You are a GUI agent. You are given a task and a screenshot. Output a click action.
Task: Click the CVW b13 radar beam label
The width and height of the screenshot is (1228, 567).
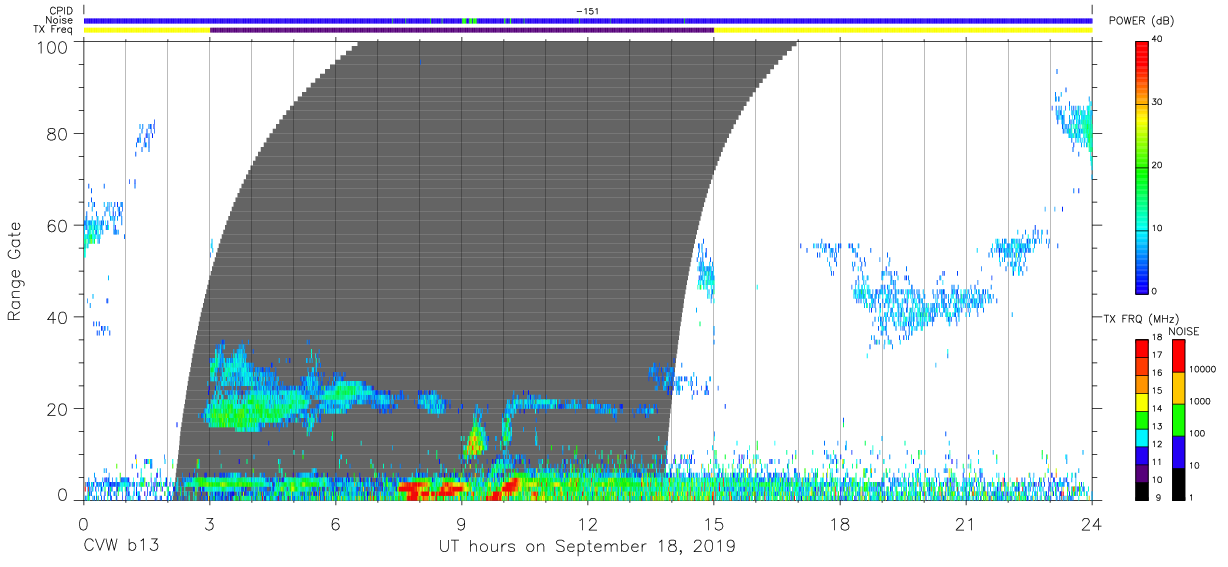(121, 546)
